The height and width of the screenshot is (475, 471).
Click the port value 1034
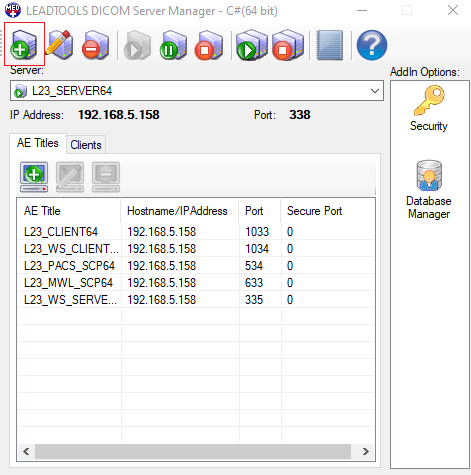pos(257,249)
